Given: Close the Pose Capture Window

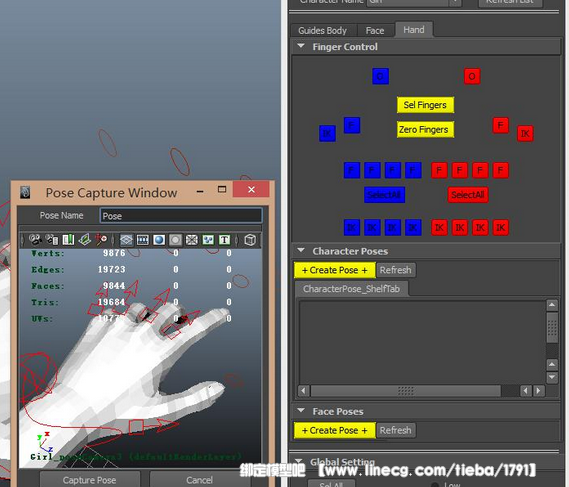Looking at the screenshot, I should 251,189.
